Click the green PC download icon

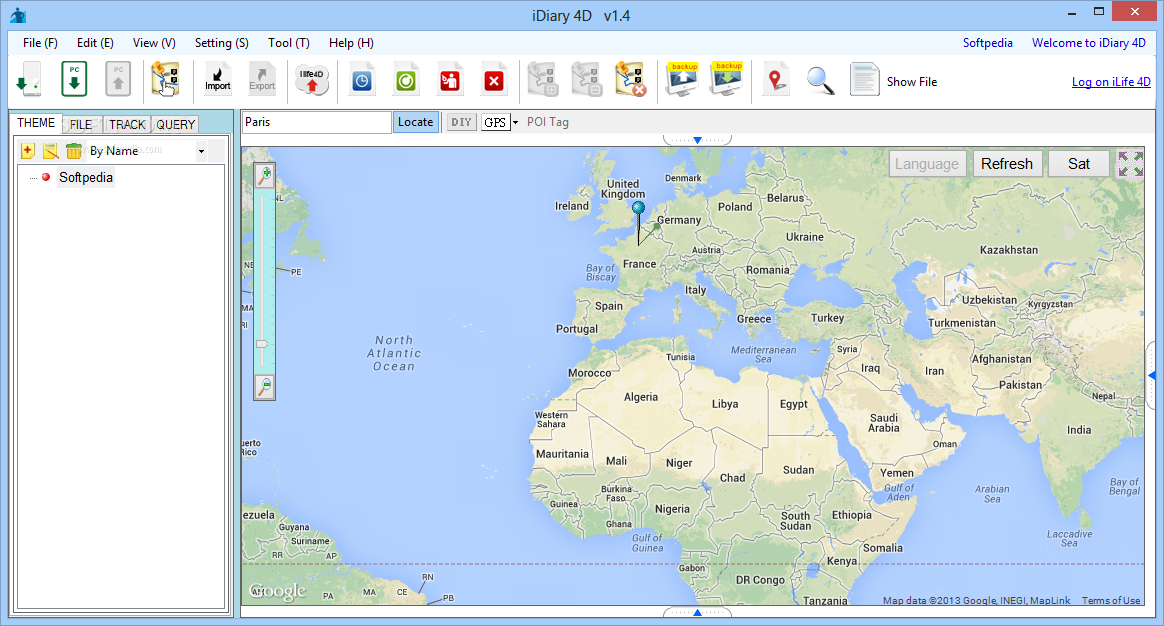pos(73,79)
